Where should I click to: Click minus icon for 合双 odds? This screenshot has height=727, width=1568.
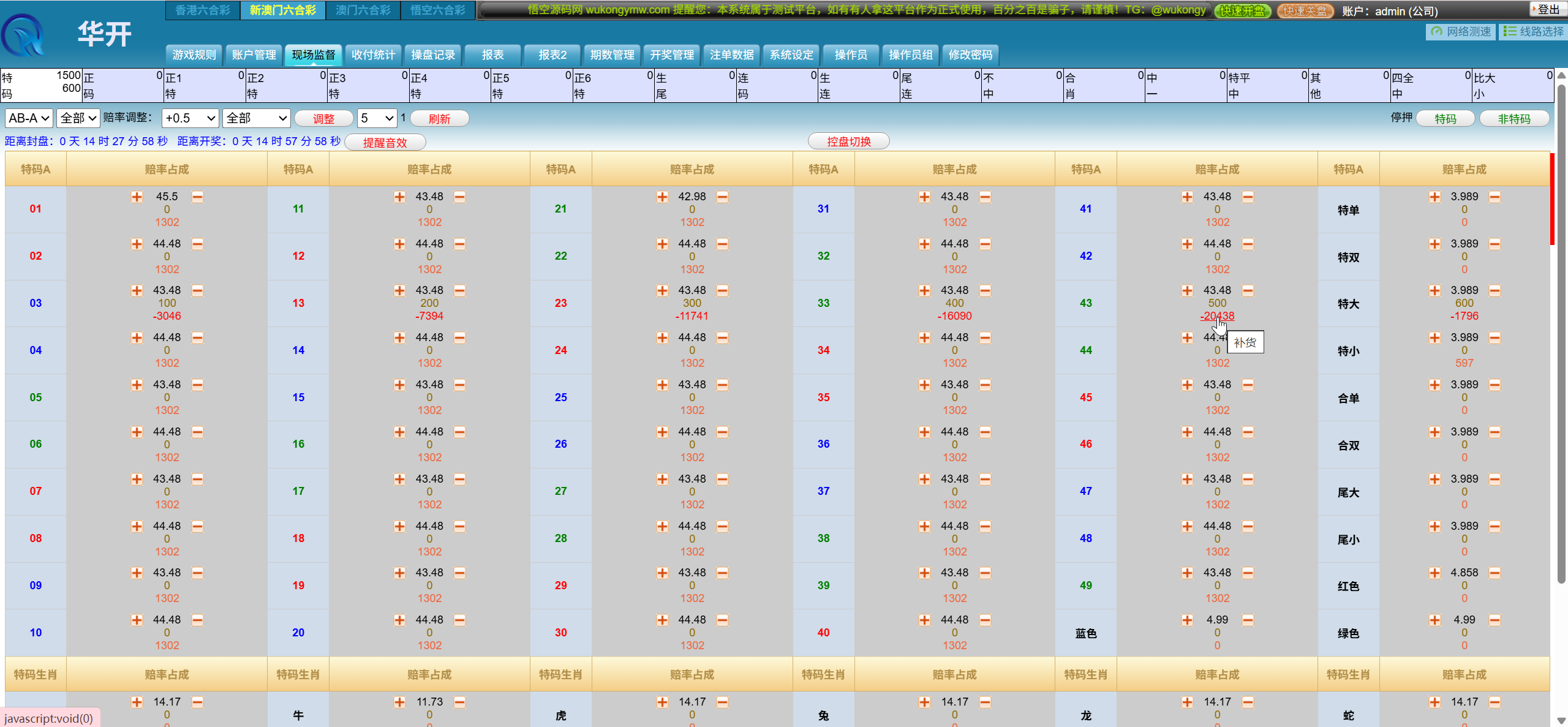point(1494,432)
